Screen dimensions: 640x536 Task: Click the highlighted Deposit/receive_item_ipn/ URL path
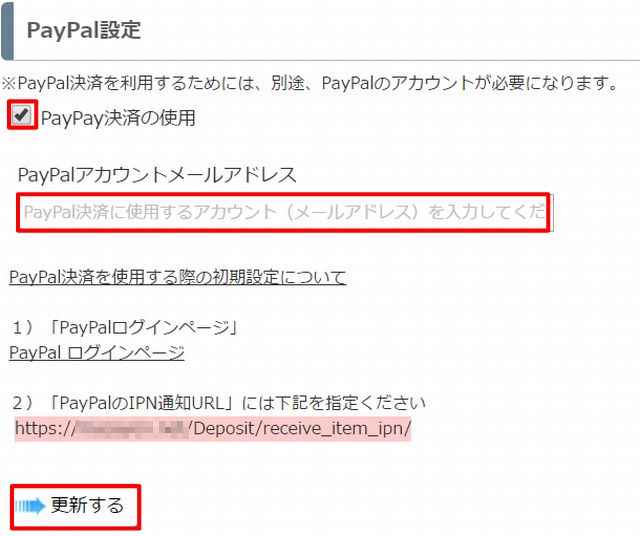300,429
